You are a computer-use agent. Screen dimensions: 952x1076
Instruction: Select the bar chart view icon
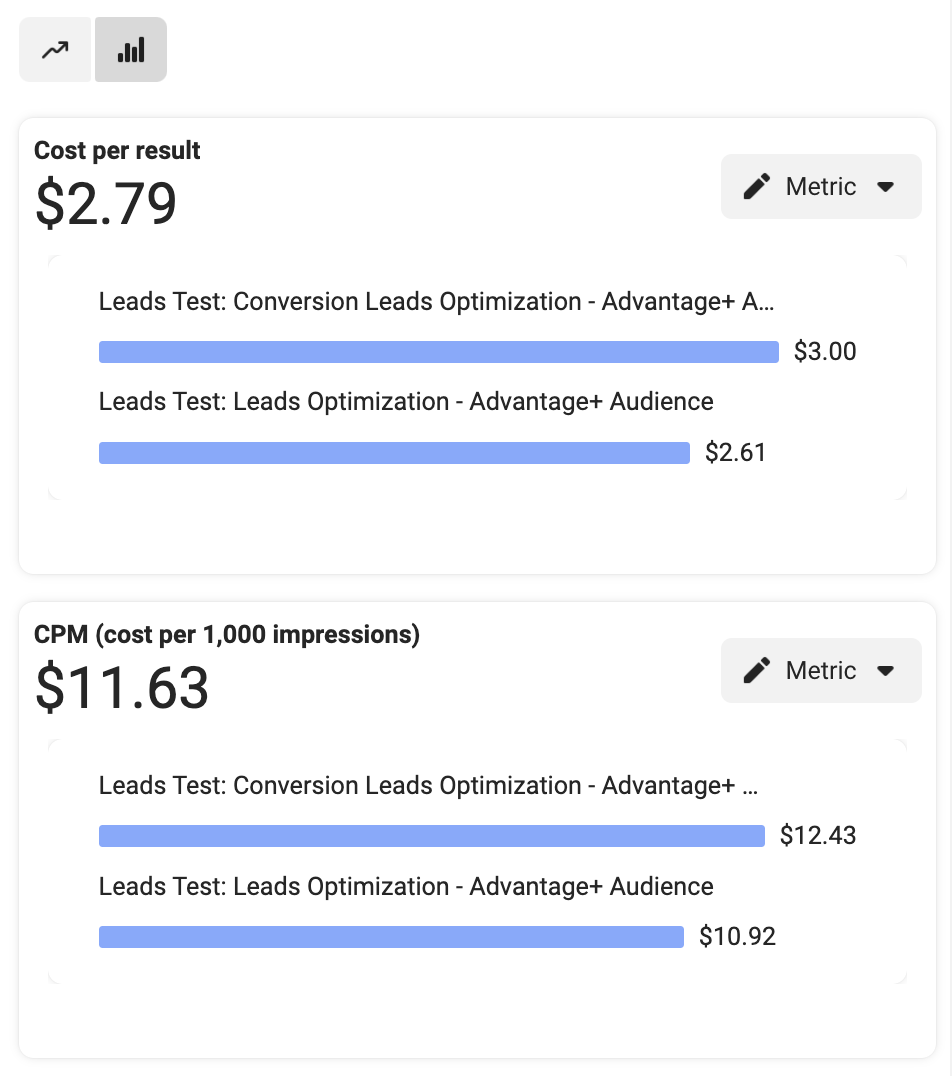130,49
